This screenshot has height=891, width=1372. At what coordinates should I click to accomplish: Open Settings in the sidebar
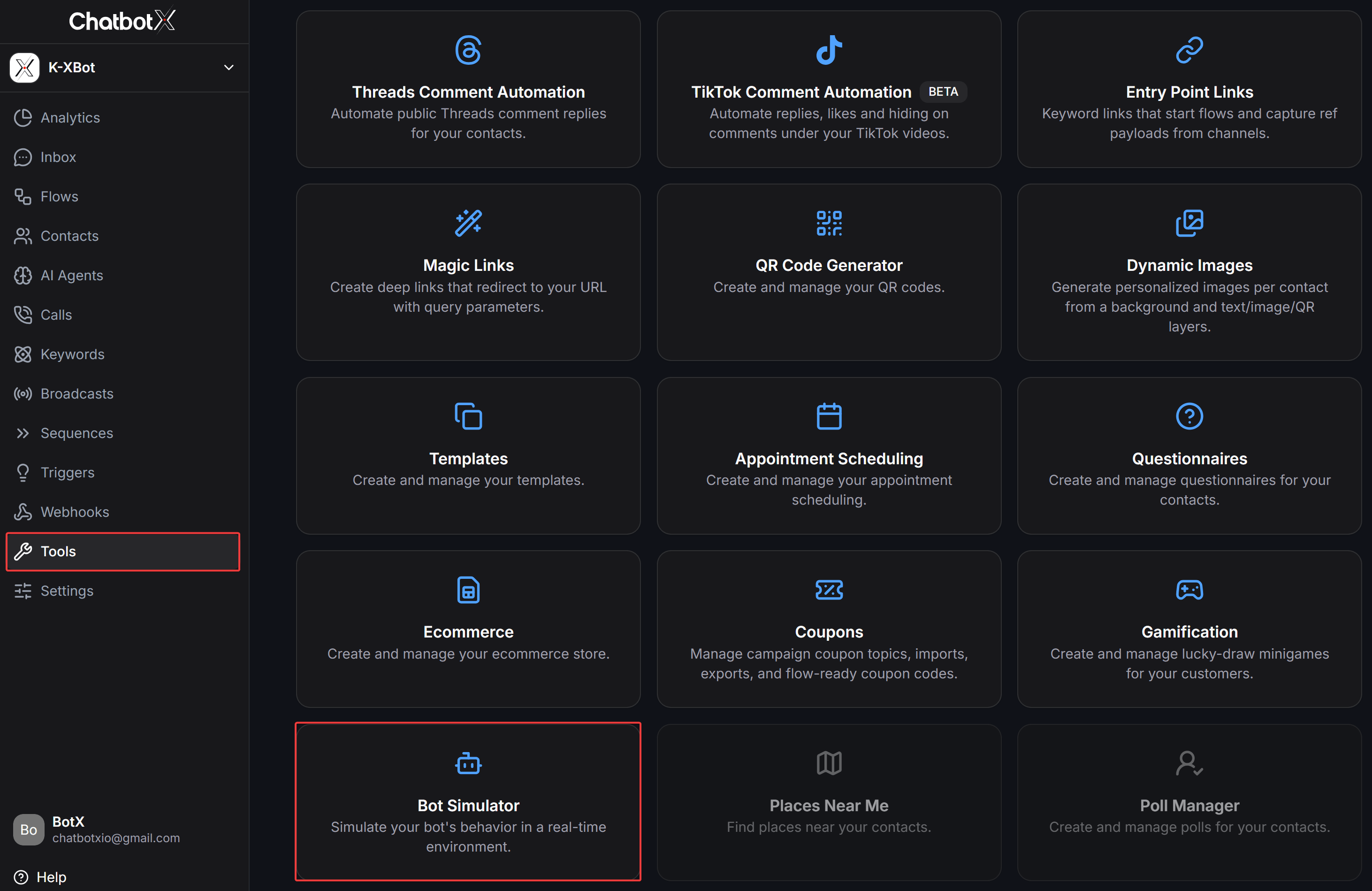tap(124, 591)
